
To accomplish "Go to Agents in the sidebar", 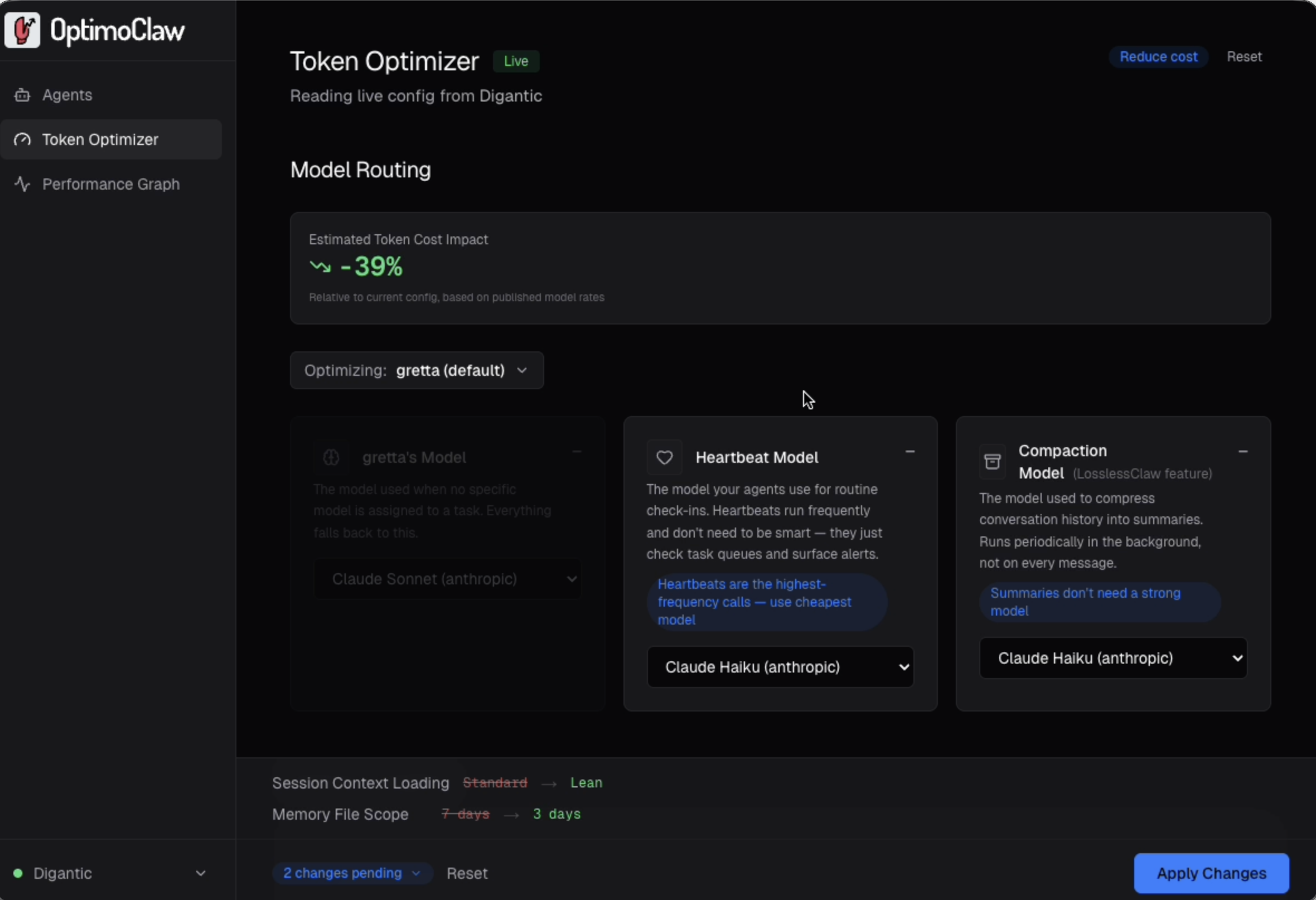I will coord(67,95).
